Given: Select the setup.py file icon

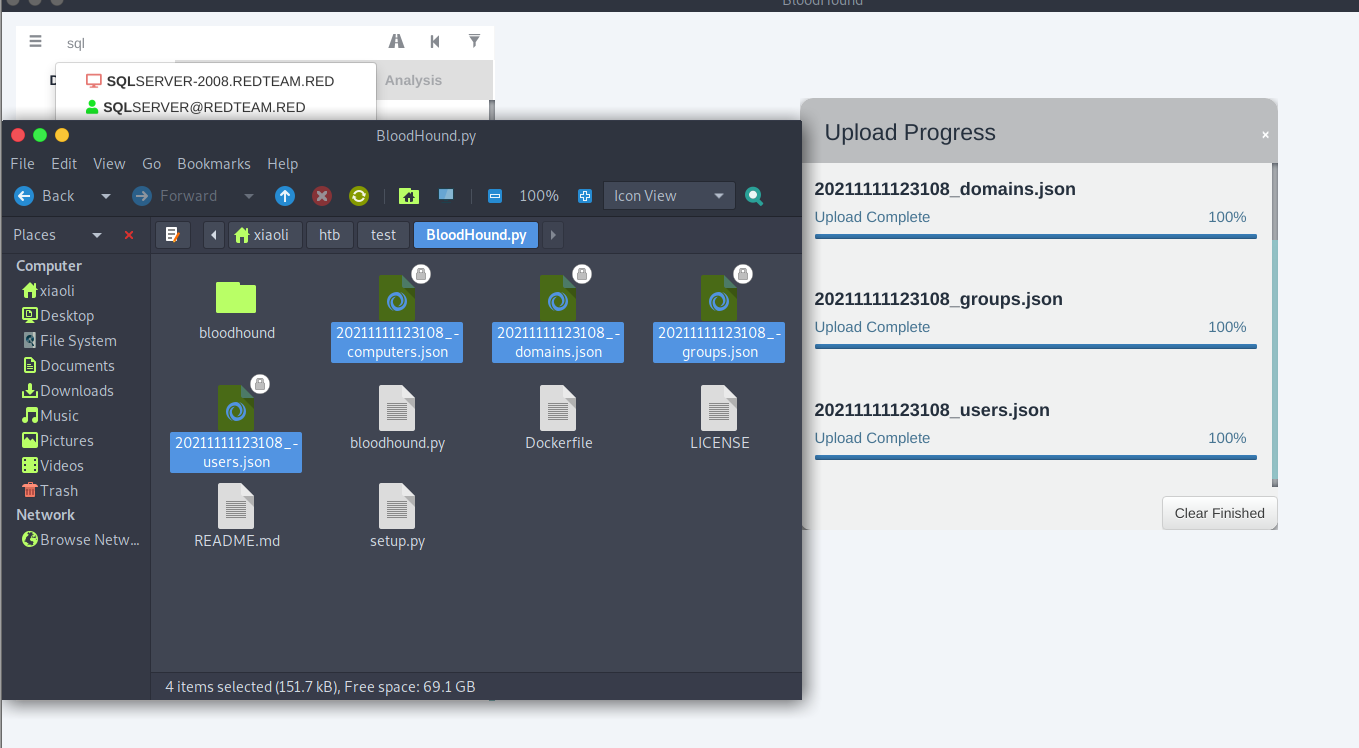Looking at the screenshot, I should coord(397,506).
